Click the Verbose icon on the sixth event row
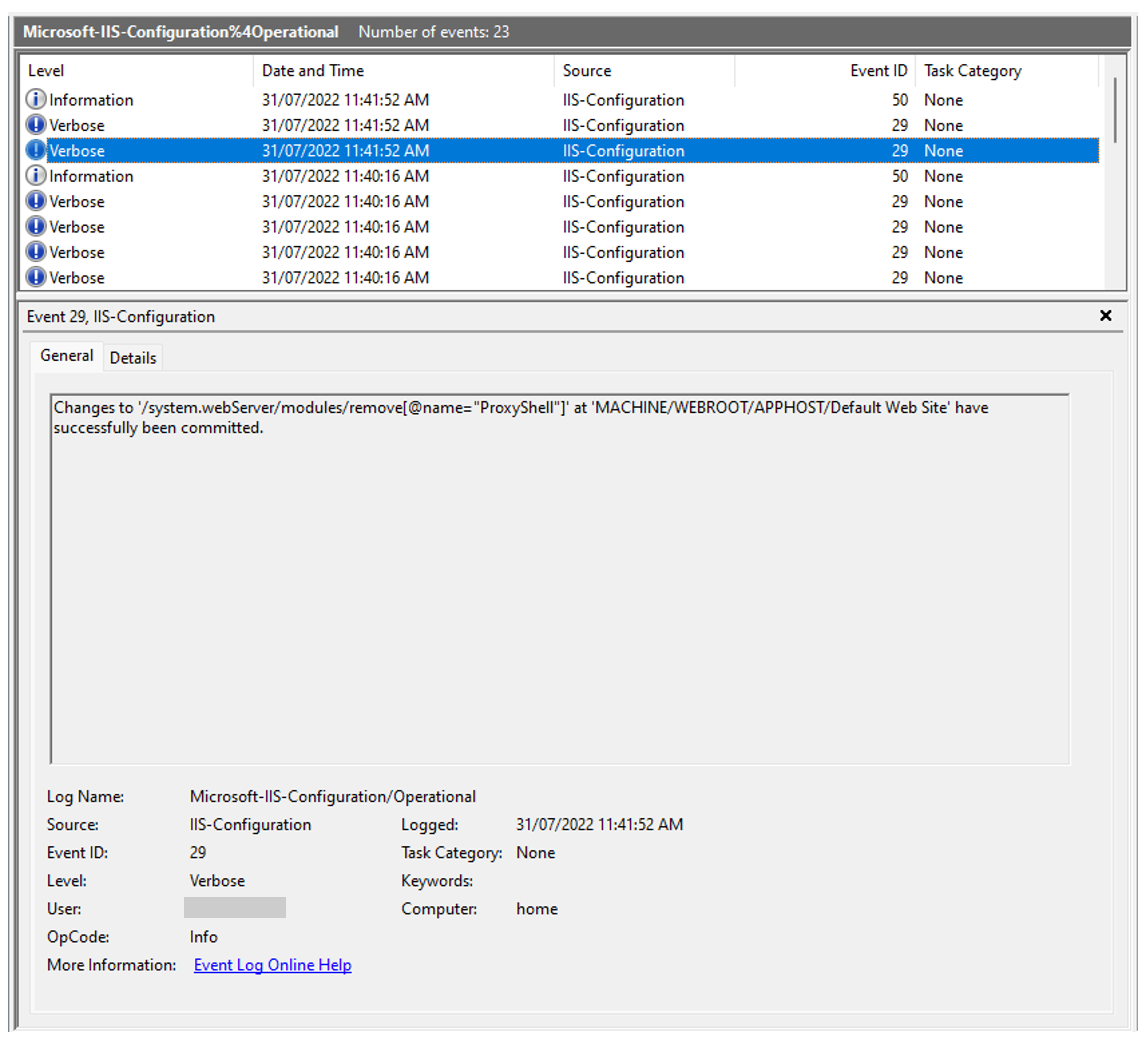The height and width of the screenshot is (1038, 1143). [36, 227]
